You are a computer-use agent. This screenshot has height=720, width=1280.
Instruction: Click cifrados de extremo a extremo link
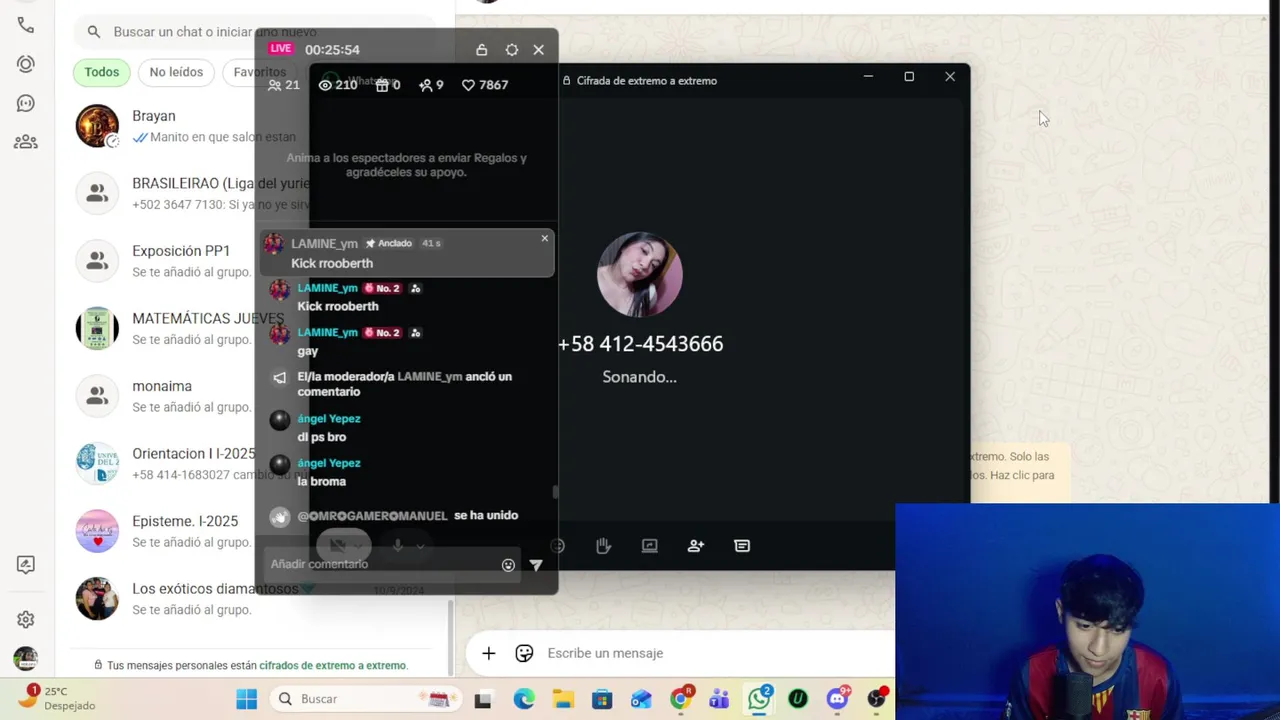point(332,665)
